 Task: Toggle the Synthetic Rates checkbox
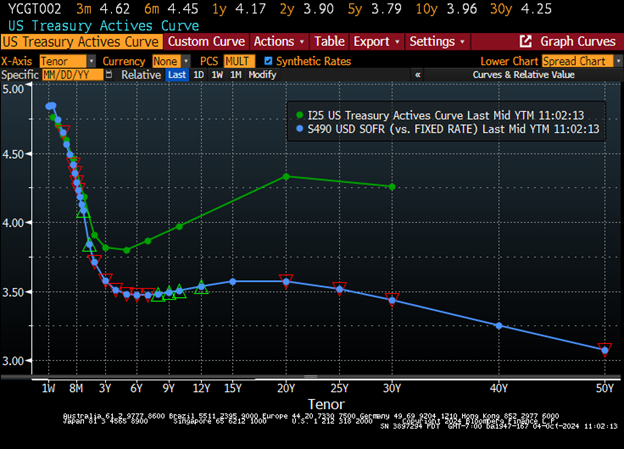click(268, 61)
